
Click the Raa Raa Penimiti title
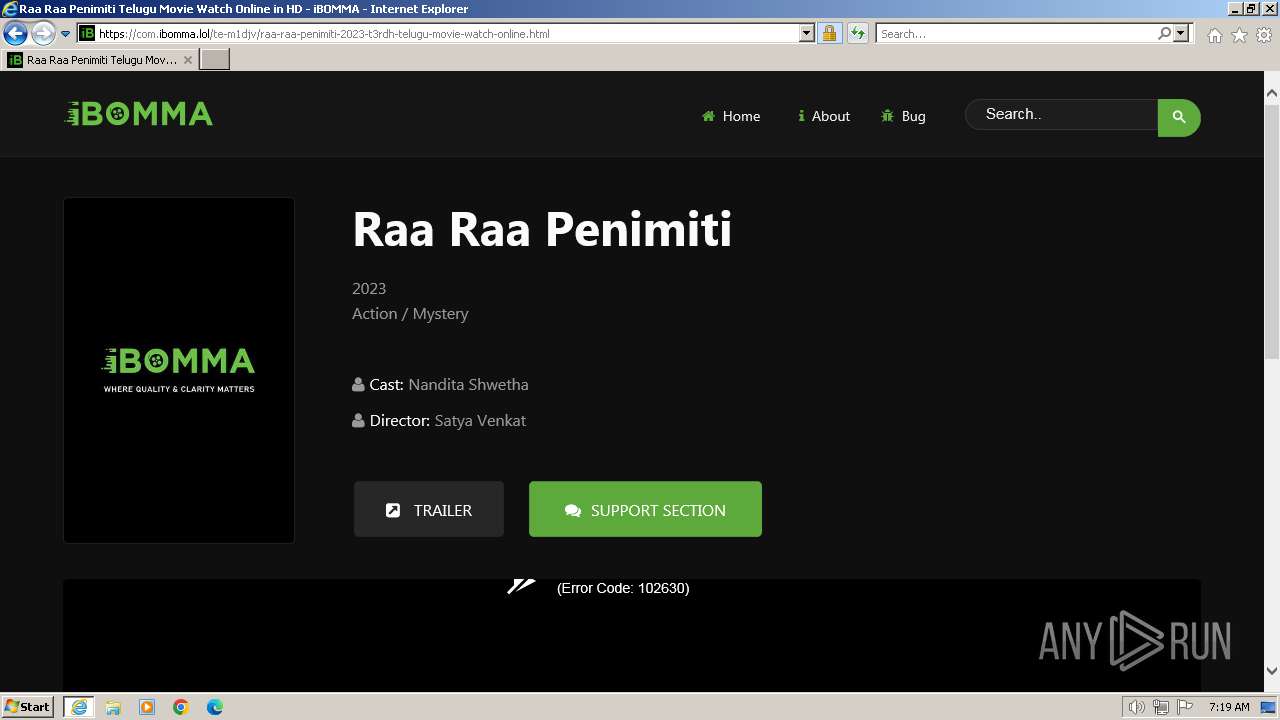pyautogui.click(x=542, y=229)
